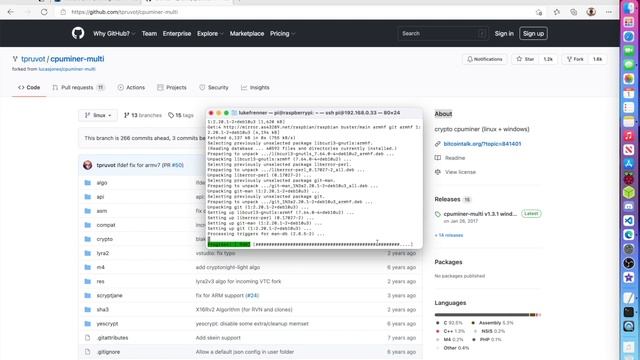Viewport: 640px width, 360px height.
Task: Click the GitHub search field
Action: 443,33
